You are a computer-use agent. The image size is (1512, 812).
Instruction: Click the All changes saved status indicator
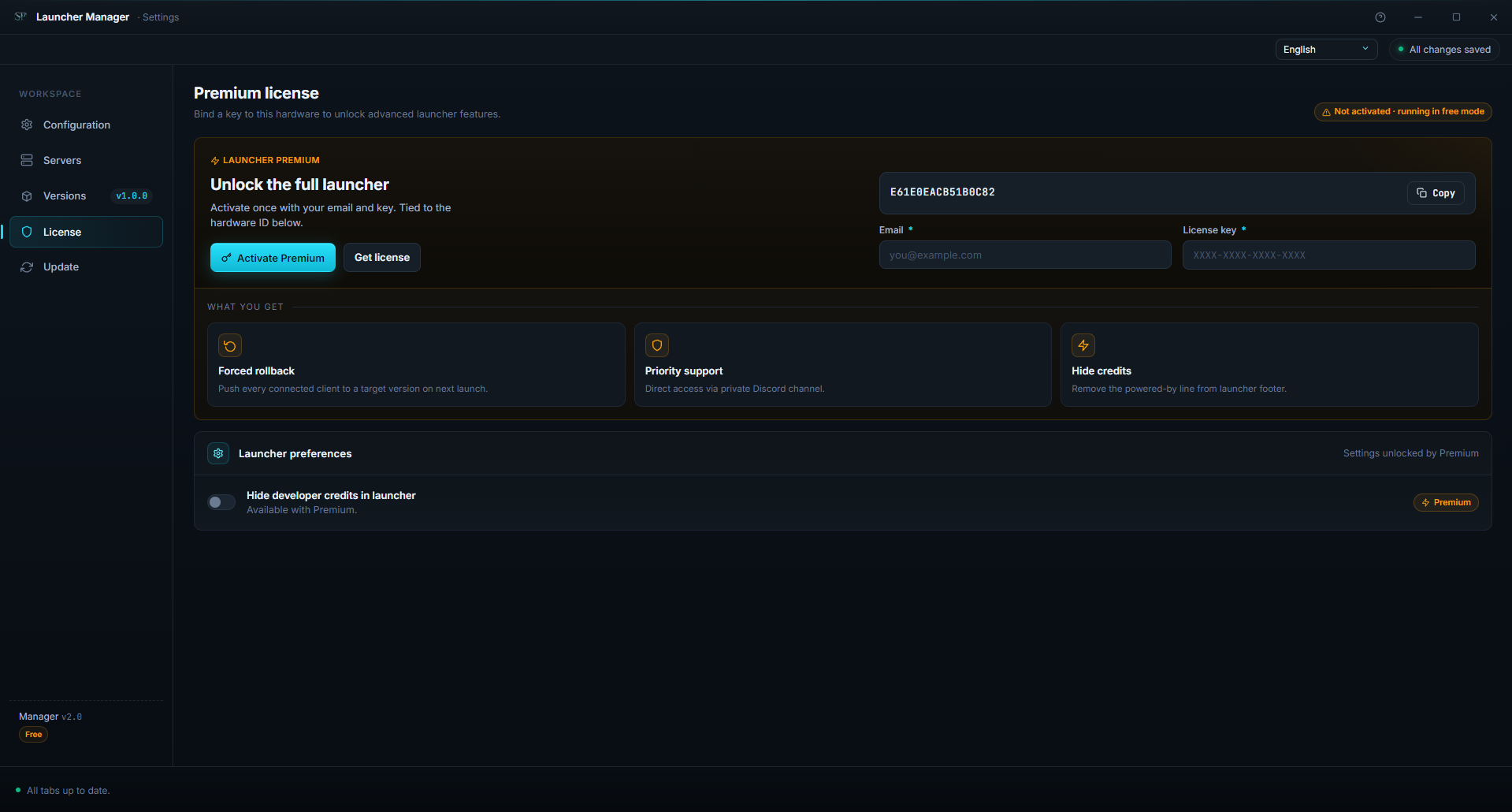tap(1444, 50)
